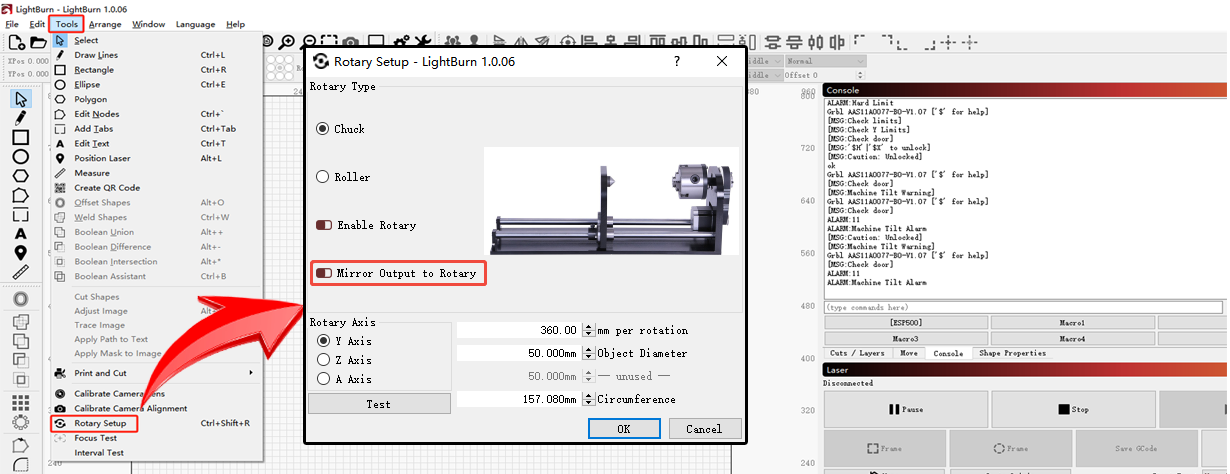Click the Pause button in Laser panel
The height and width of the screenshot is (474, 1230).
click(906, 409)
